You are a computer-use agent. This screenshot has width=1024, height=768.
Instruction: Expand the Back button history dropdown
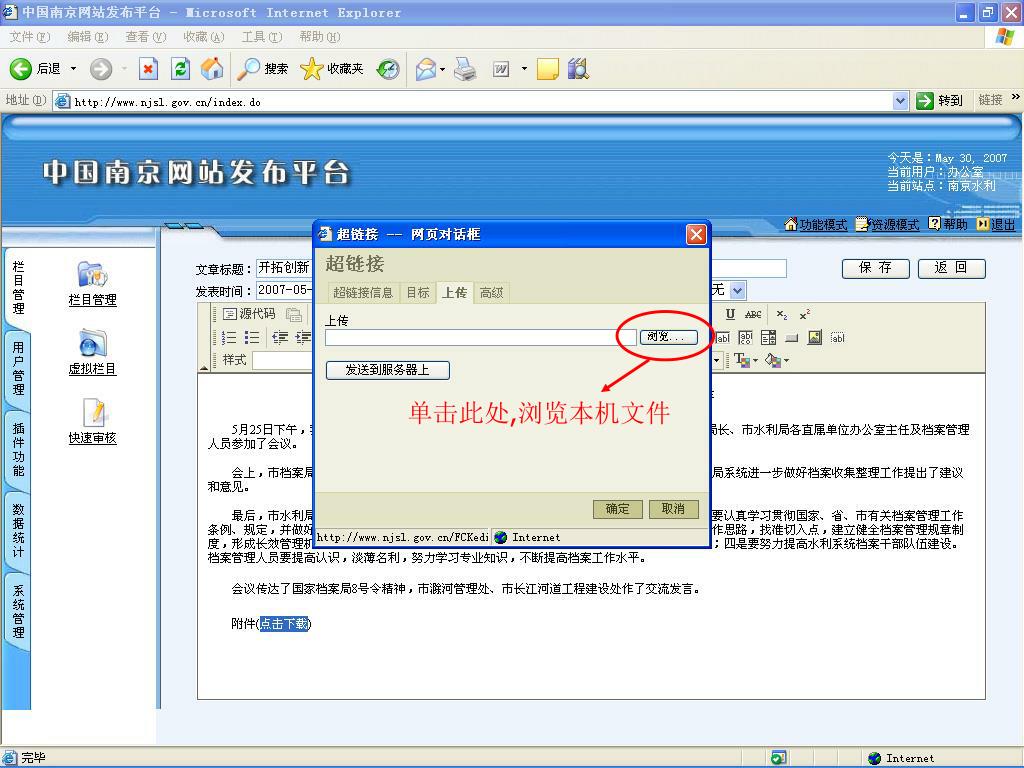tap(73, 69)
